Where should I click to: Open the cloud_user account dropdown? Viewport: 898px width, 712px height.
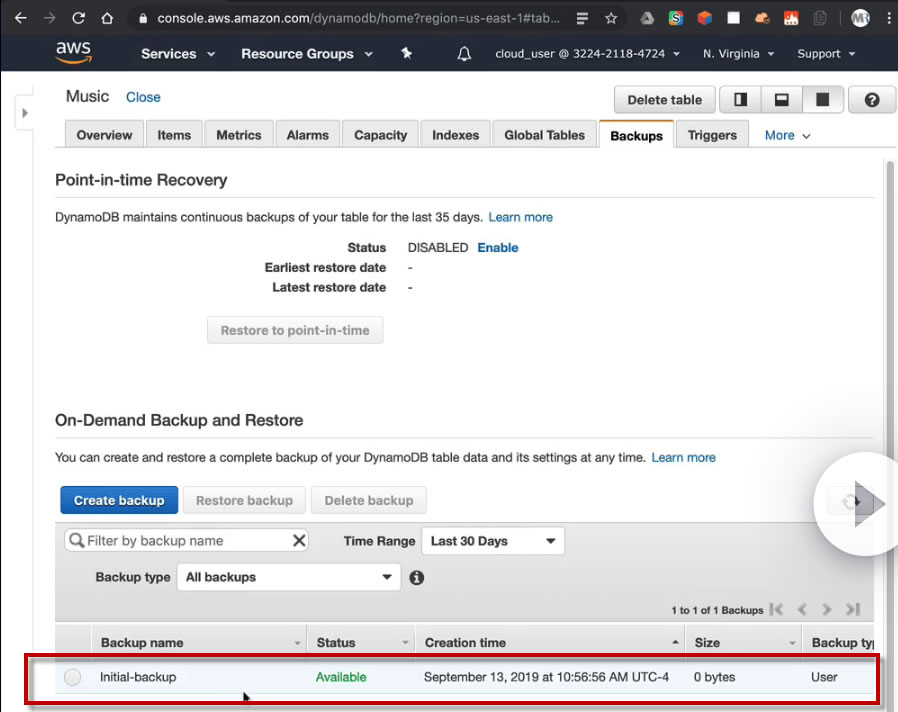588,54
